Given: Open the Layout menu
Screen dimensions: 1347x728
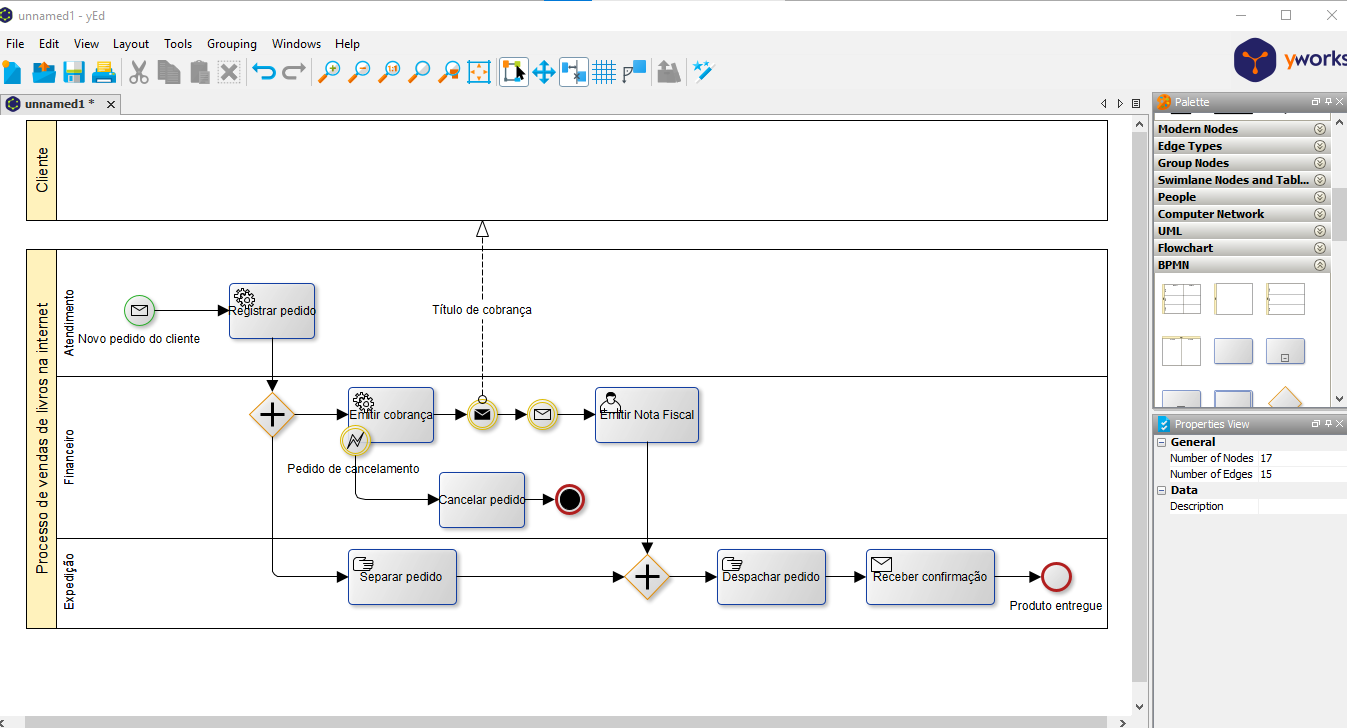Looking at the screenshot, I should pos(130,44).
